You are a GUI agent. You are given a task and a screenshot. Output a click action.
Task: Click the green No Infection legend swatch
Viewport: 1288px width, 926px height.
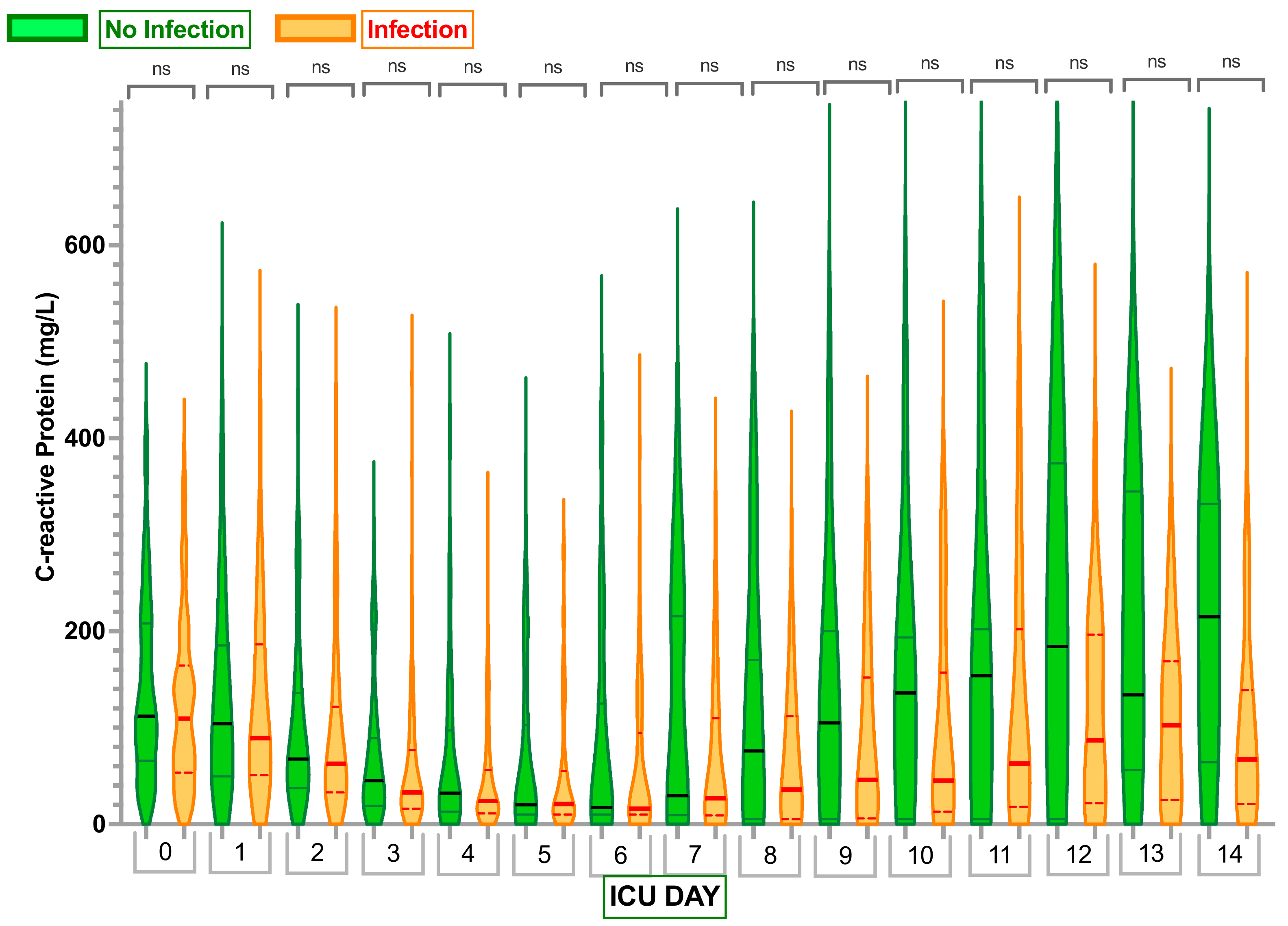tap(47, 28)
